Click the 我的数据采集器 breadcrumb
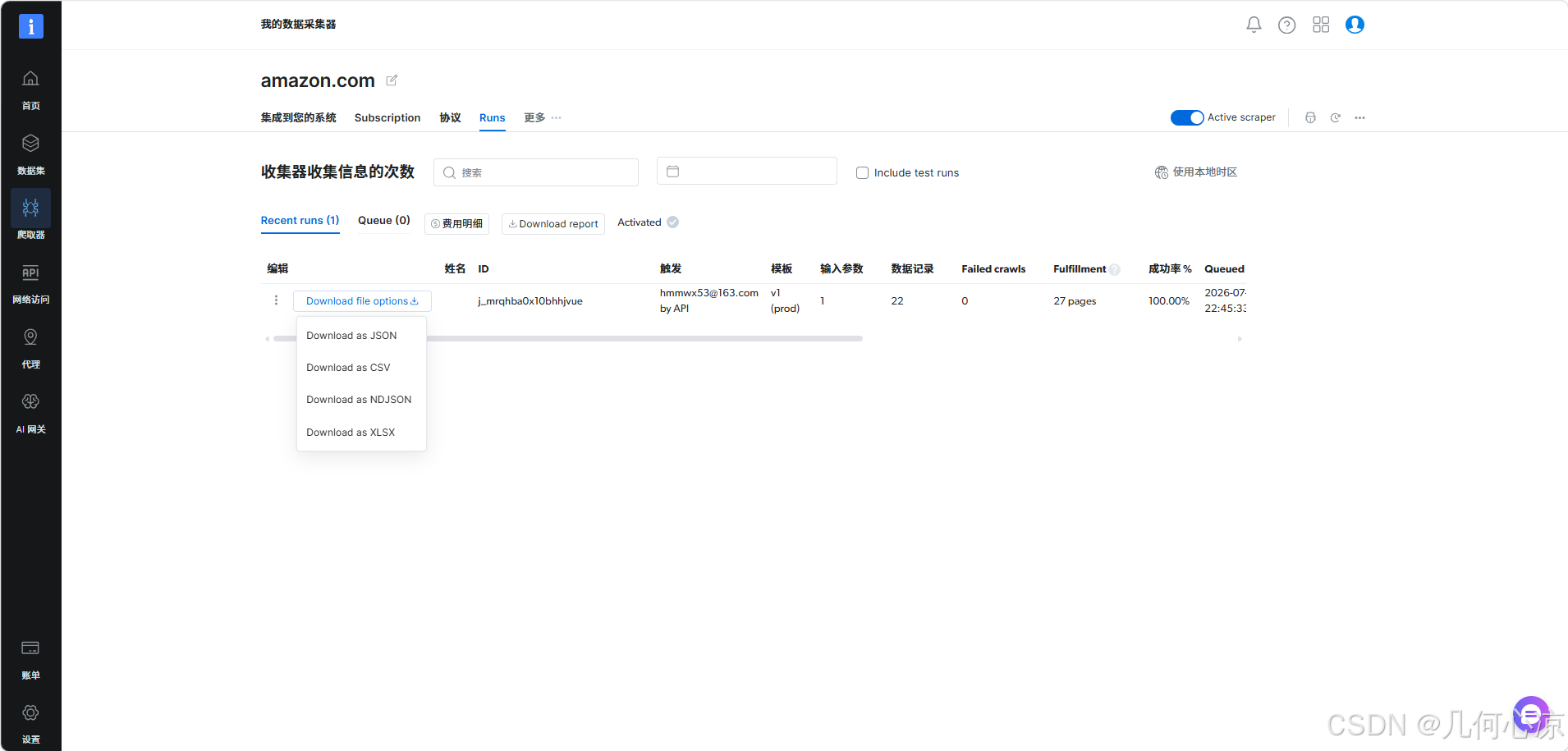Image resolution: width=1568 pixels, height=751 pixels. point(298,25)
